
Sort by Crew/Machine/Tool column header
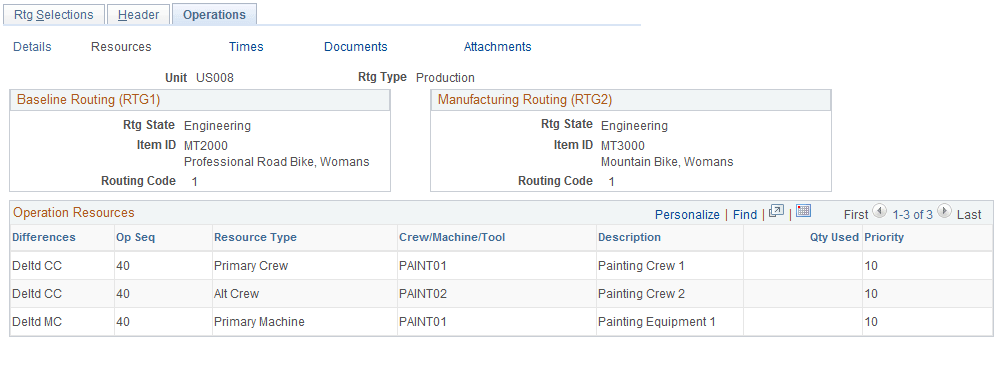point(452,237)
